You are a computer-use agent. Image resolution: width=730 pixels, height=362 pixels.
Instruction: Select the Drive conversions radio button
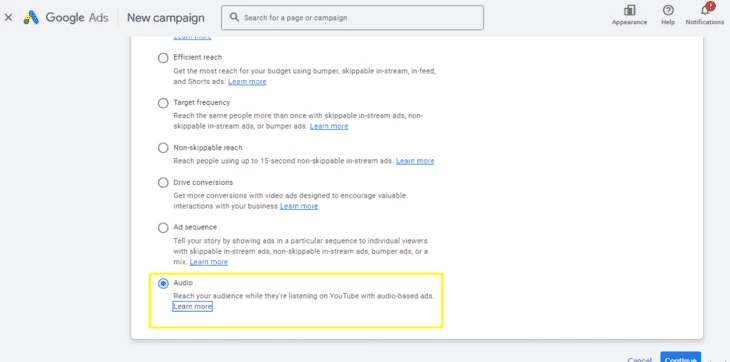(163, 182)
